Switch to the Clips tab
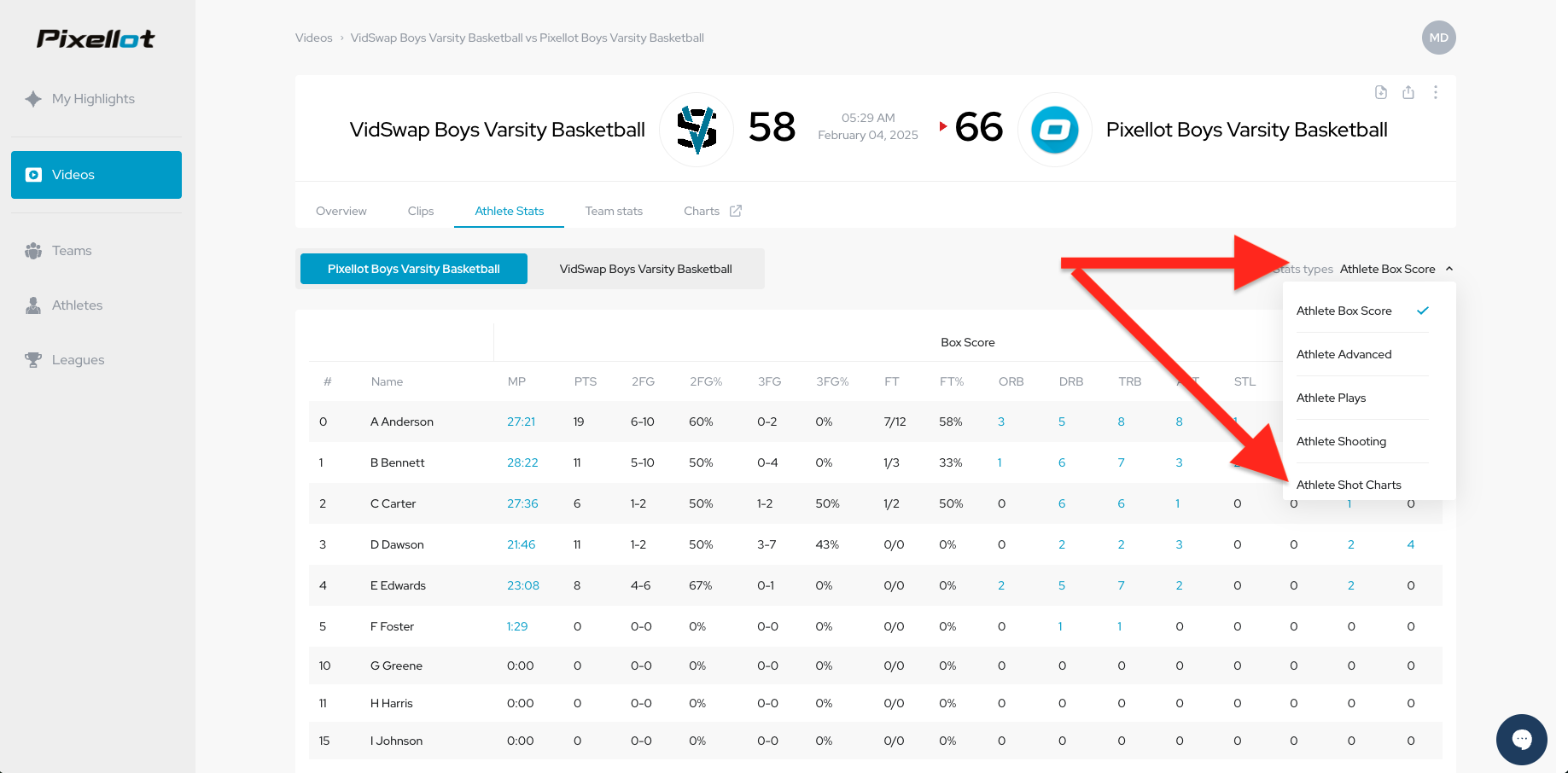The width and height of the screenshot is (1568, 773). (x=421, y=211)
